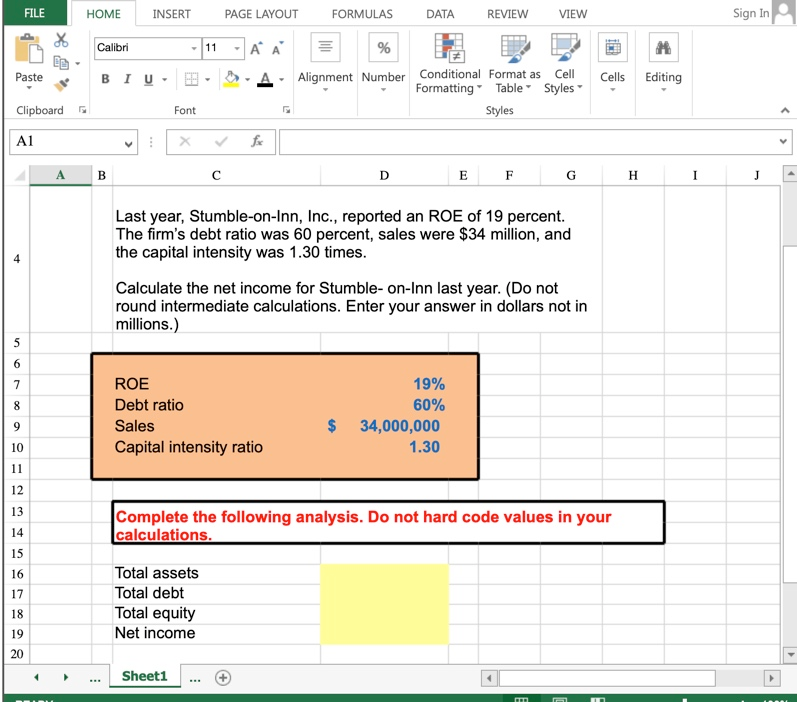Toggle underline formatting
This screenshot has height=702, width=797.
pyautogui.click(x=148, y=79)
